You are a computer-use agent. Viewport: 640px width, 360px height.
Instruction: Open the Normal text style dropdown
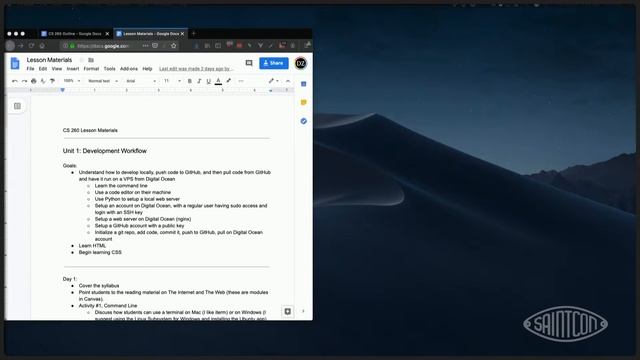click(103, 81)
